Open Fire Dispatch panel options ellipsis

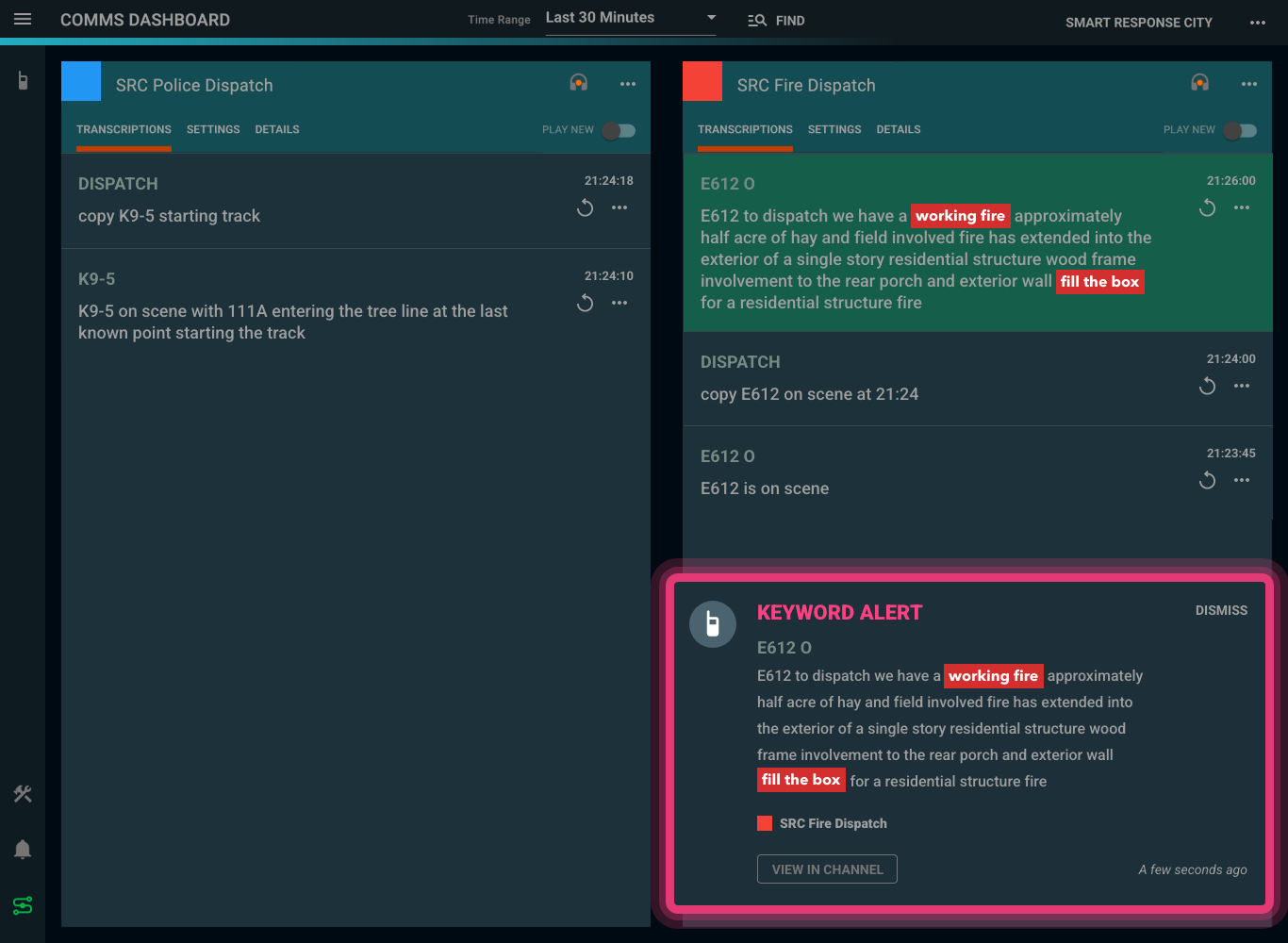coord(1249,84)
